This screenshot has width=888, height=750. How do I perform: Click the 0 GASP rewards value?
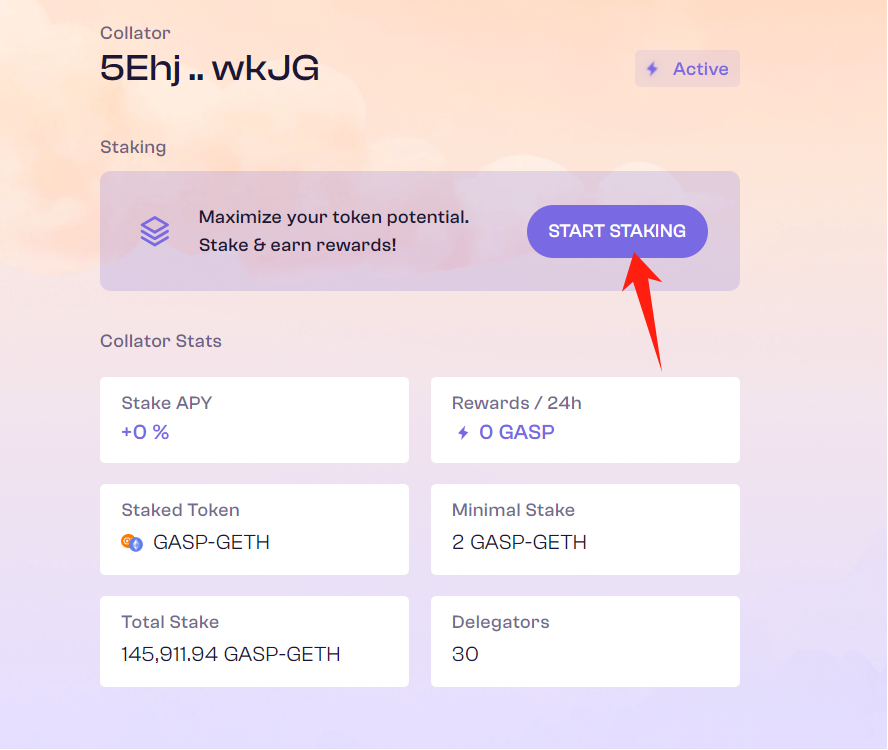point(516,432)
